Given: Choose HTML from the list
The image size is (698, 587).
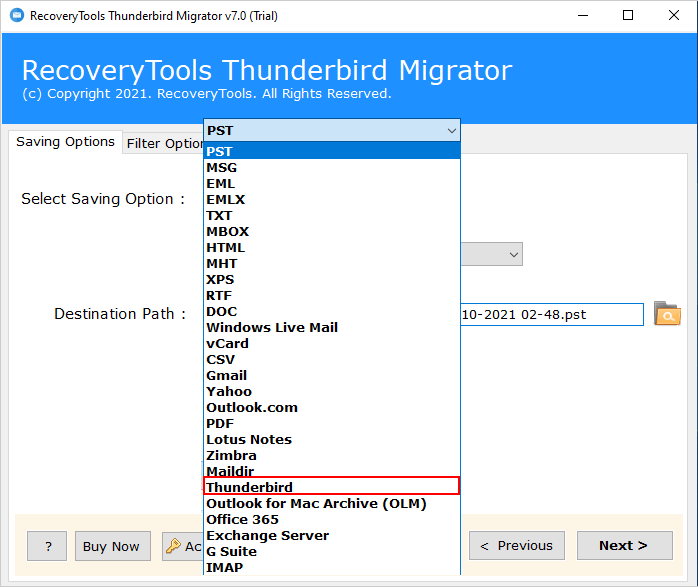Looking at the screenshot, I should coord(332,247).
